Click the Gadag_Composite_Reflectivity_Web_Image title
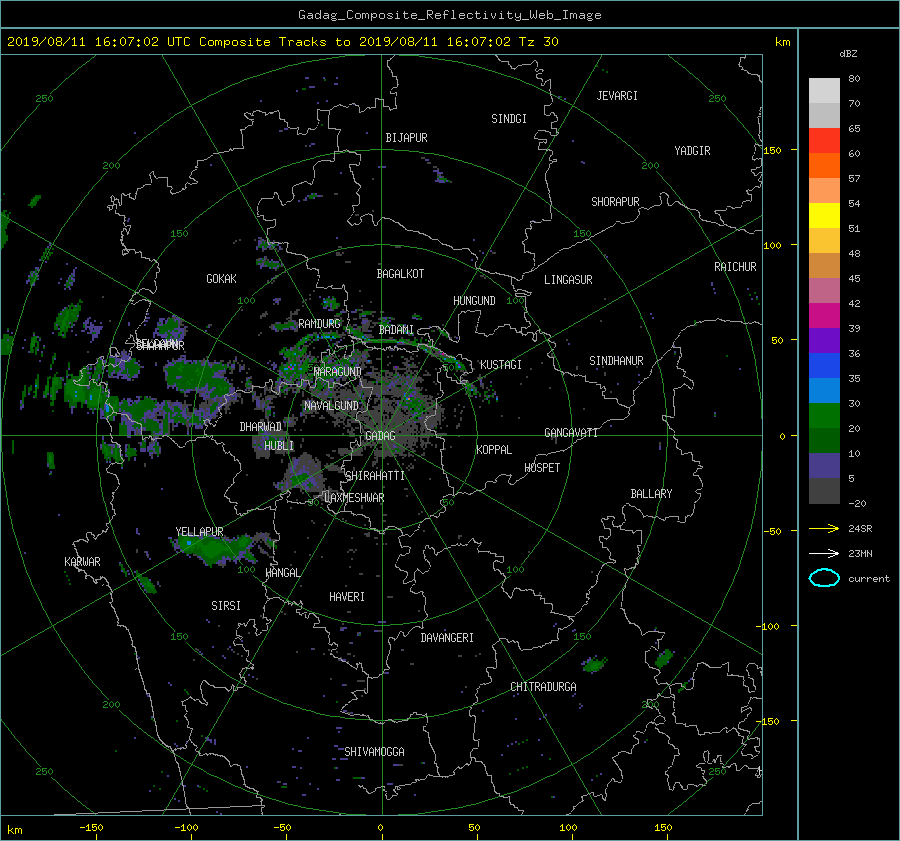Viewport: 900px width, 841px height. click(x=449, y=14)
